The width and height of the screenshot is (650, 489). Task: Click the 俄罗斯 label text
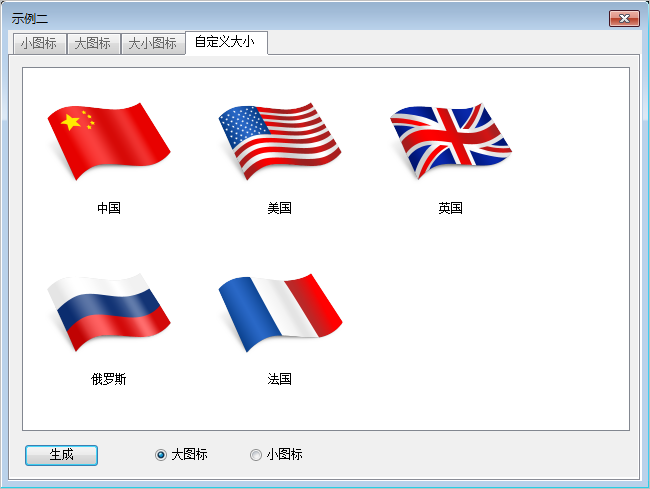pos(109,379)
